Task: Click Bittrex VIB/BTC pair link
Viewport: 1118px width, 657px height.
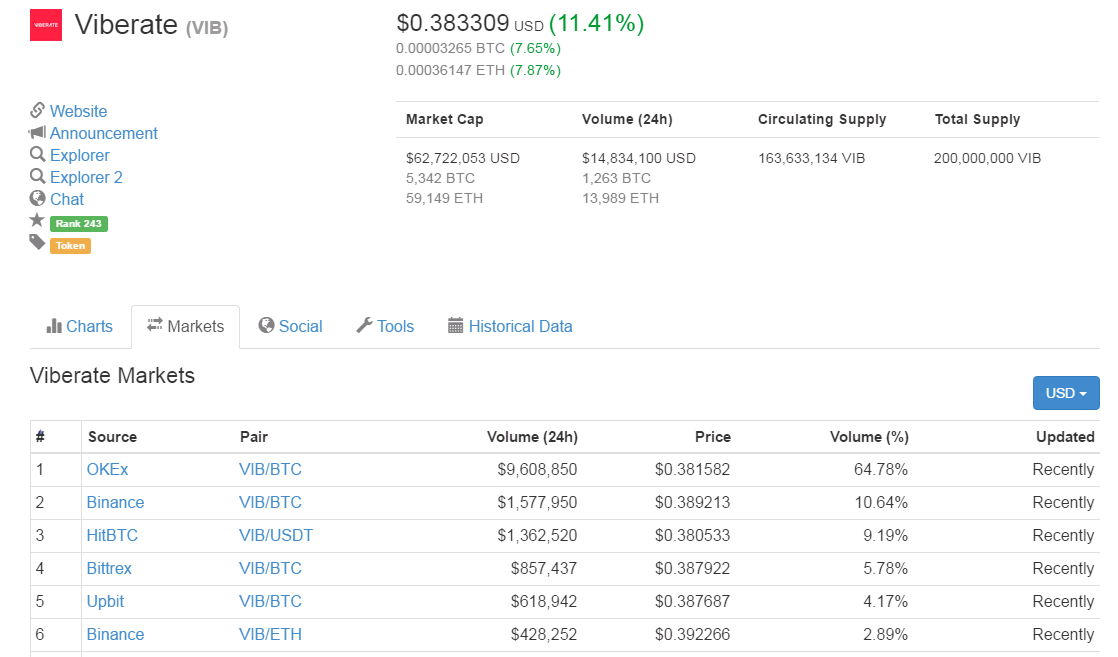Action: click(x=270, y=569)
